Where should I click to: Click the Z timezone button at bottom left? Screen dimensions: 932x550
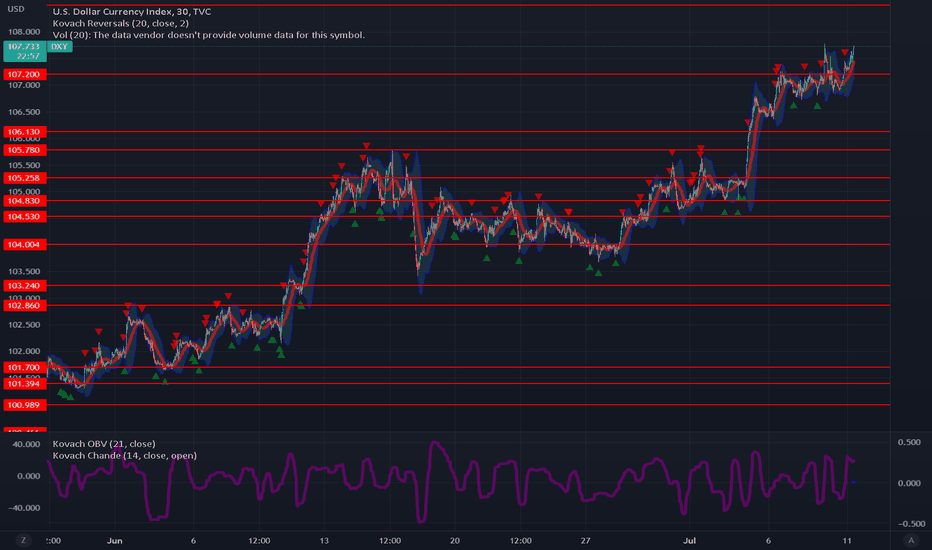(23, 540)
